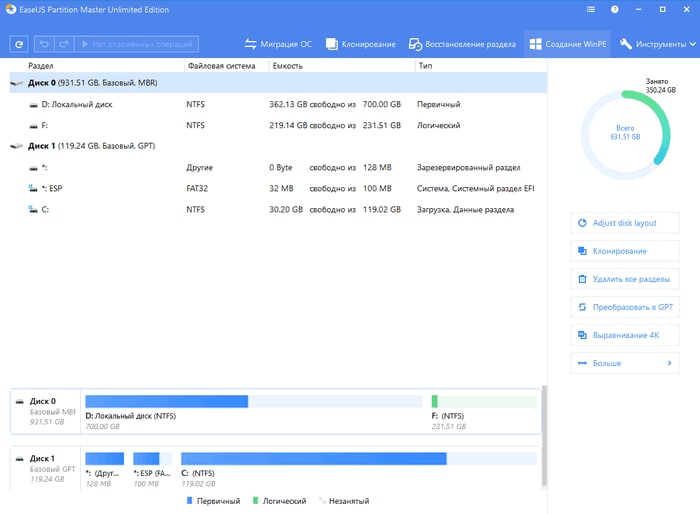
Task: Click the drive icon beside Диск 1 row
Action: (17, 146)
